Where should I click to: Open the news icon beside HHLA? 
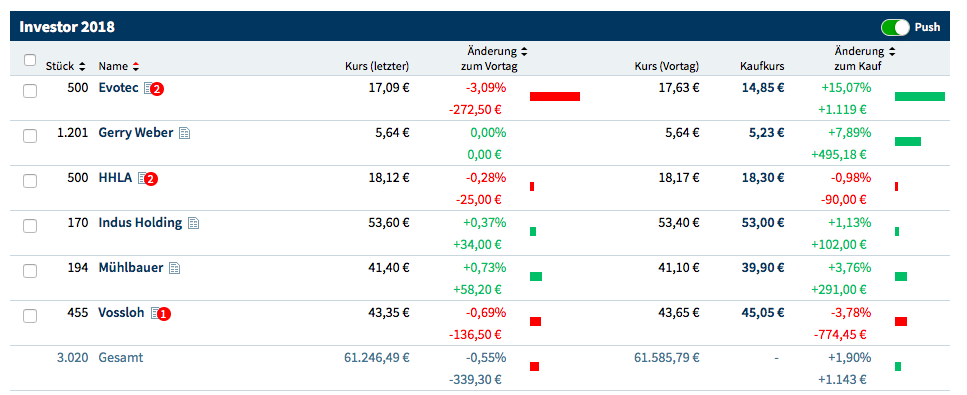coord(142,178)
